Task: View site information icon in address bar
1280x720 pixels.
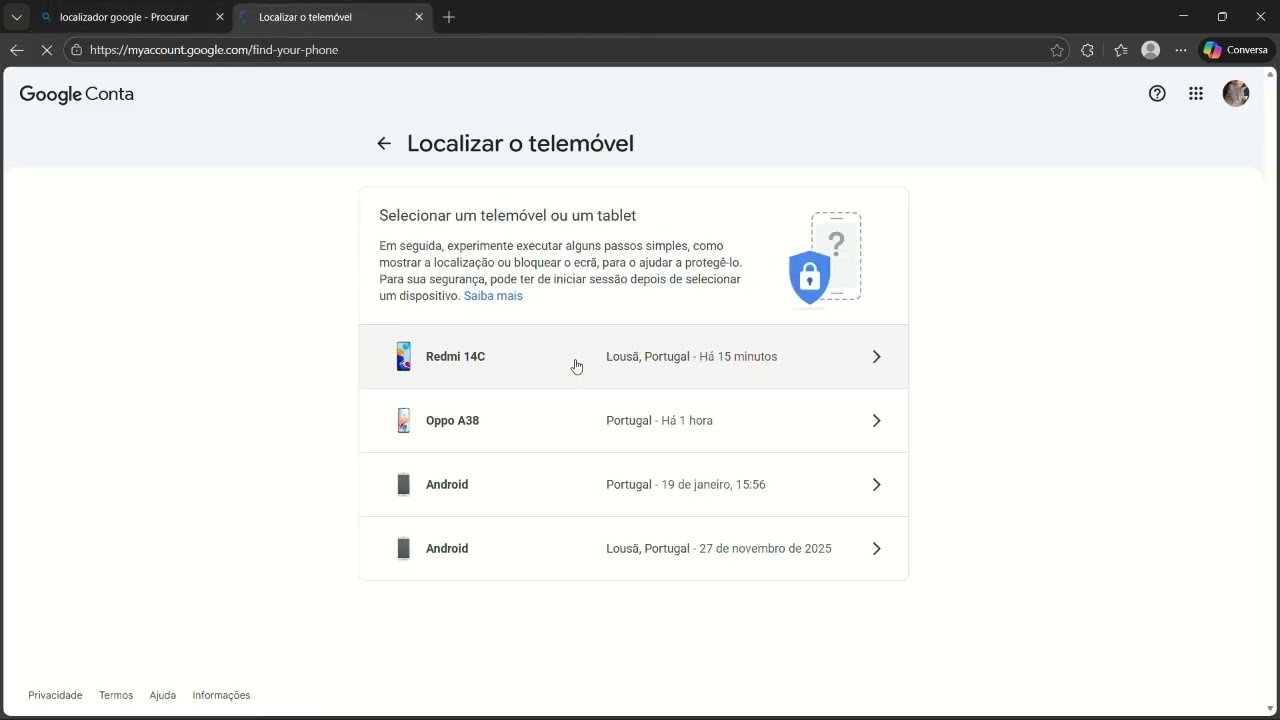Action: click(76, 50)
